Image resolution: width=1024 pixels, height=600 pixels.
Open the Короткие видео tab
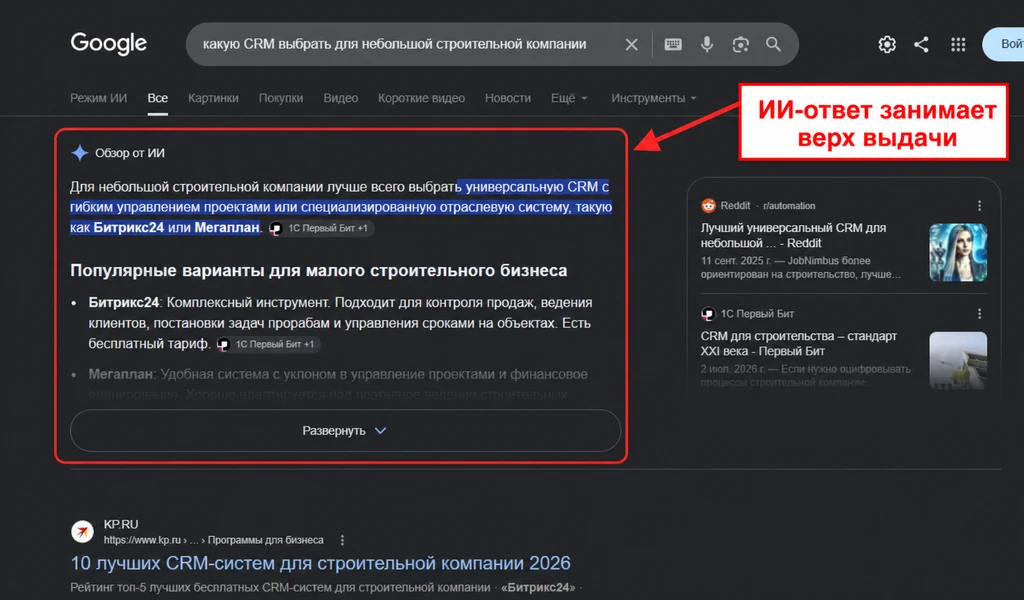(x=421, y=98)
